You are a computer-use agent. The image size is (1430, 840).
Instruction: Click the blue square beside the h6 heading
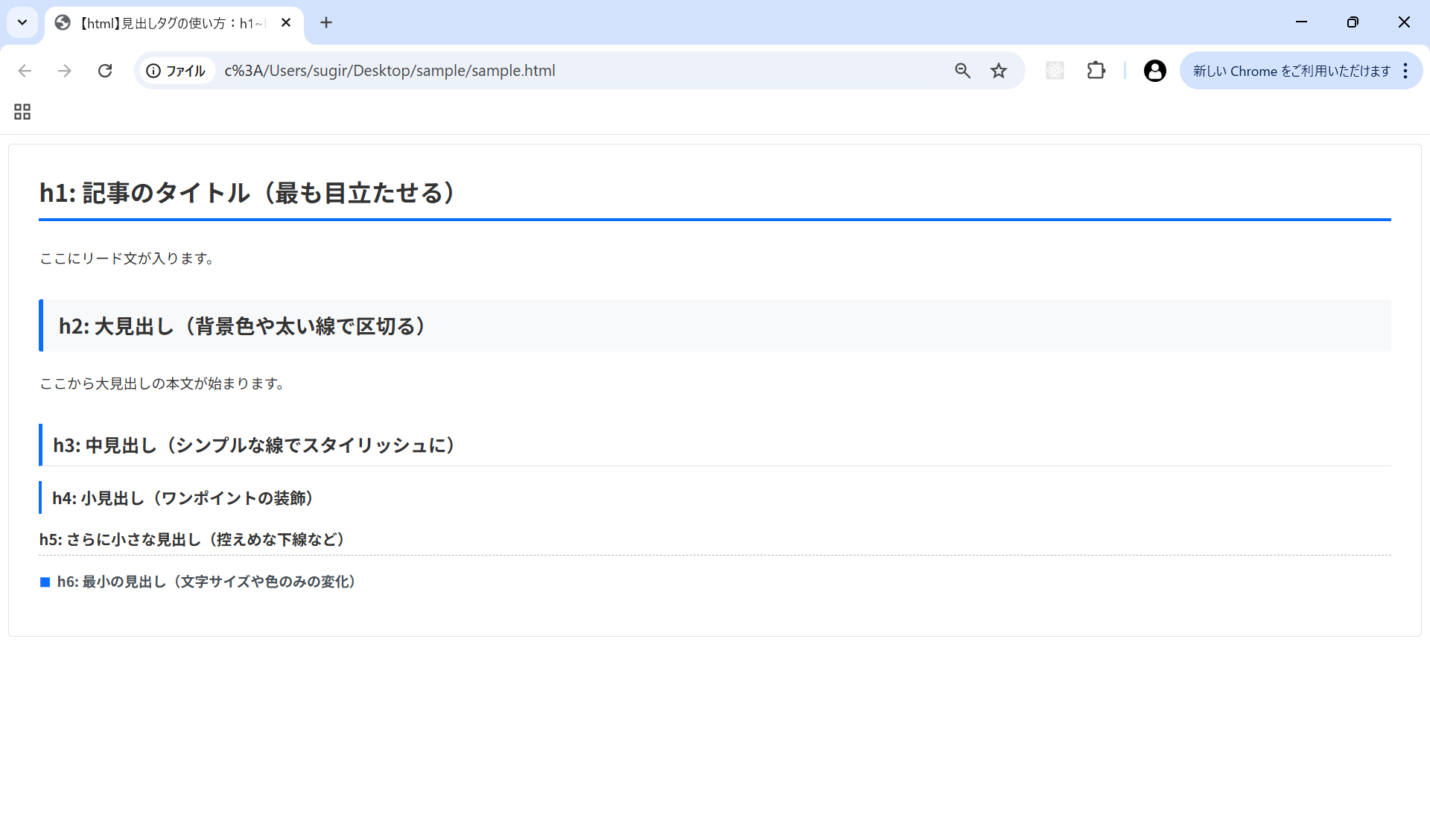45,582
